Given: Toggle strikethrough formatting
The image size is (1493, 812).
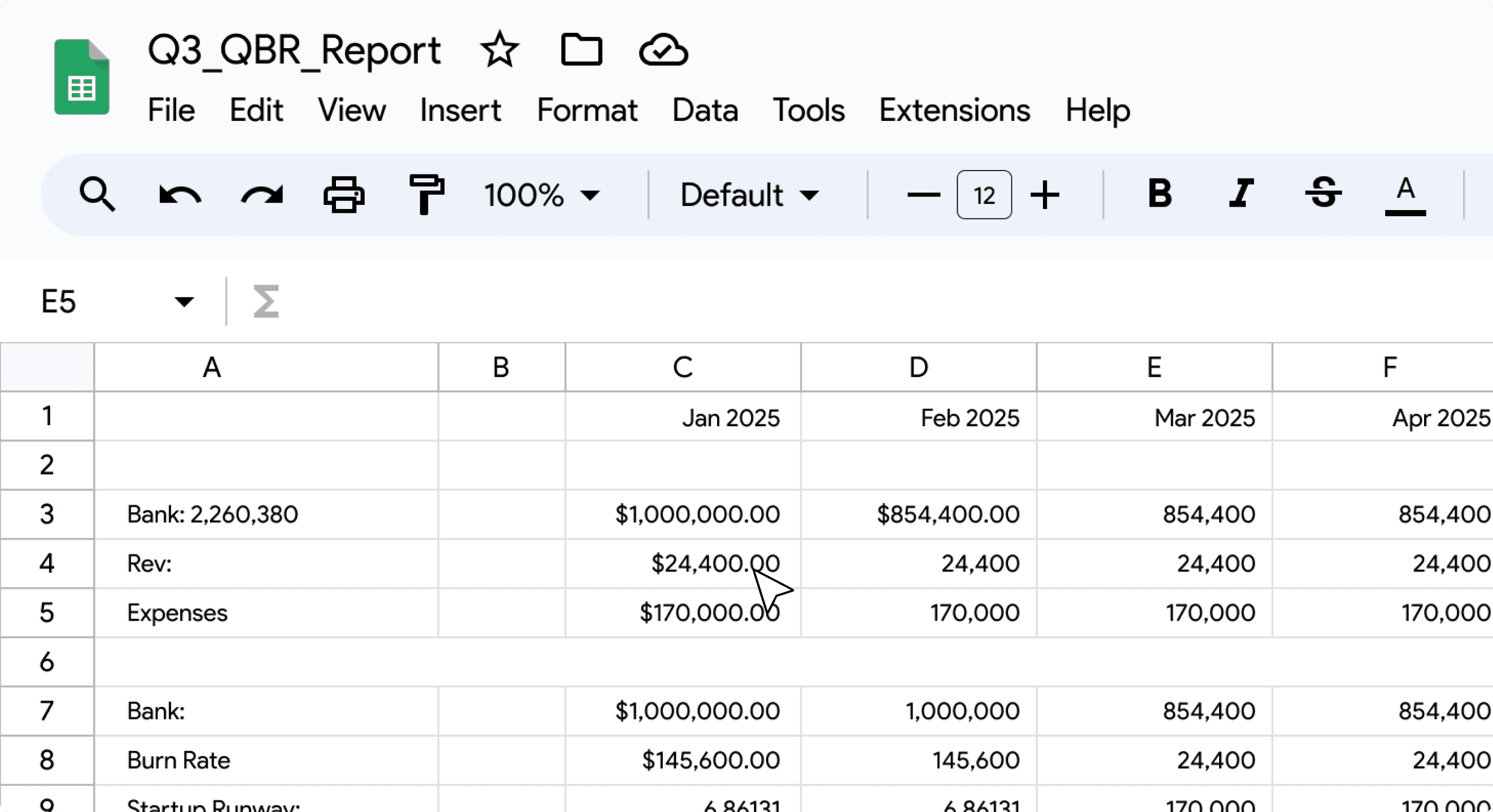Looking at the screenshot, I should coord(1323,194).
